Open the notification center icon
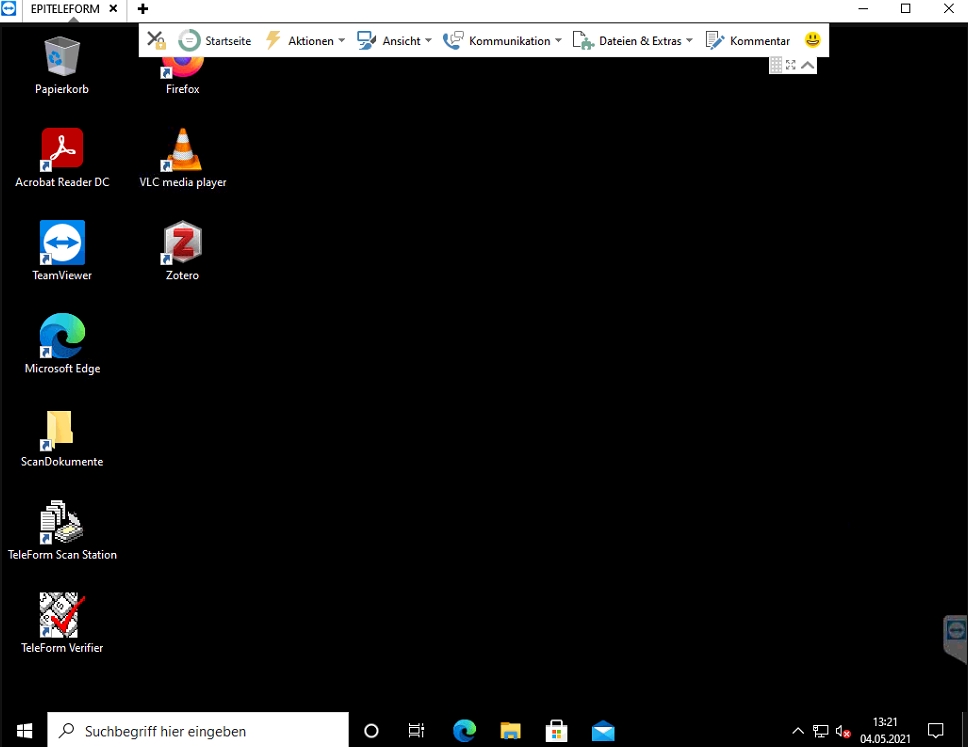This screenshot has width=968, height=747. 936,731
